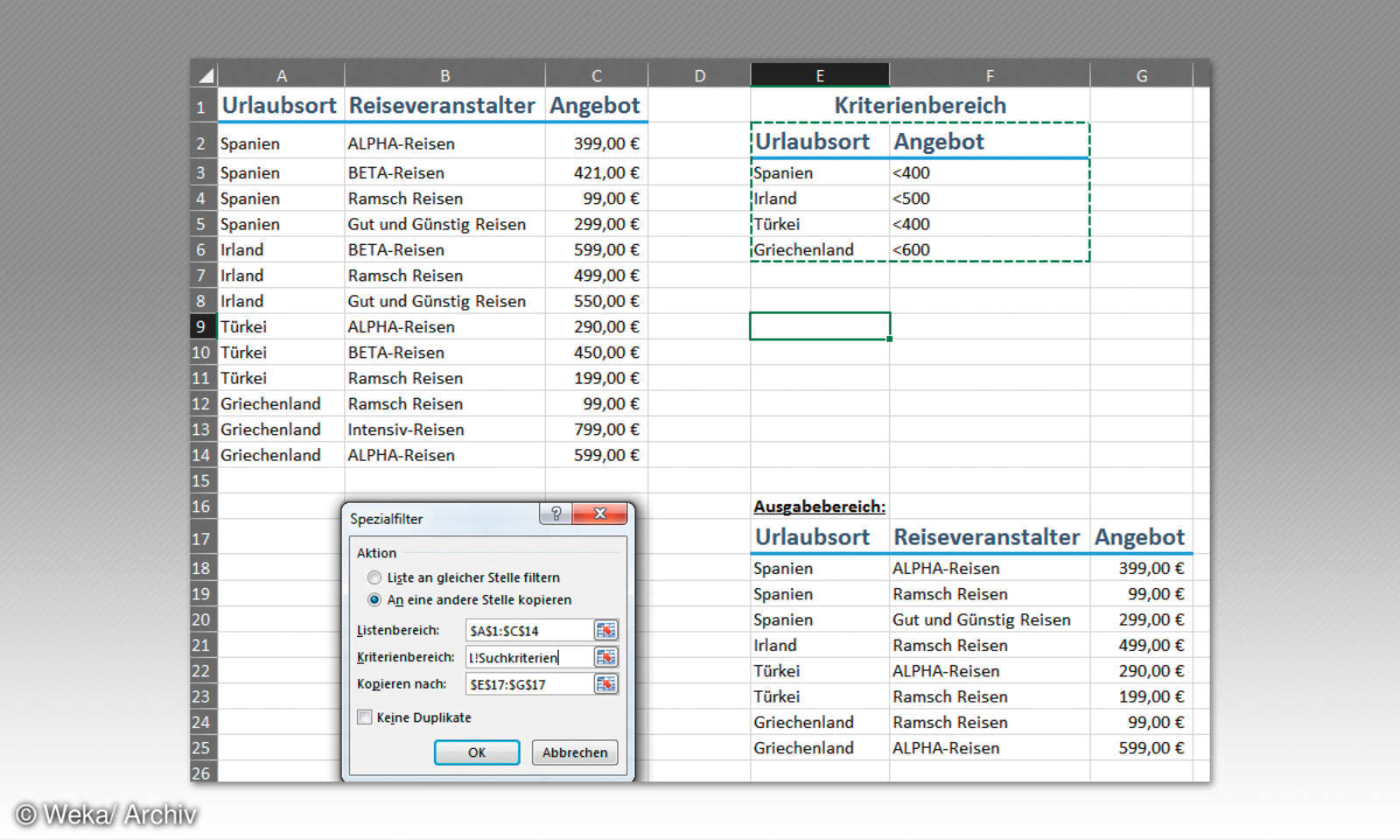
Task: Click the 'Ausgabebereich:' label cell
Action: 819,506
